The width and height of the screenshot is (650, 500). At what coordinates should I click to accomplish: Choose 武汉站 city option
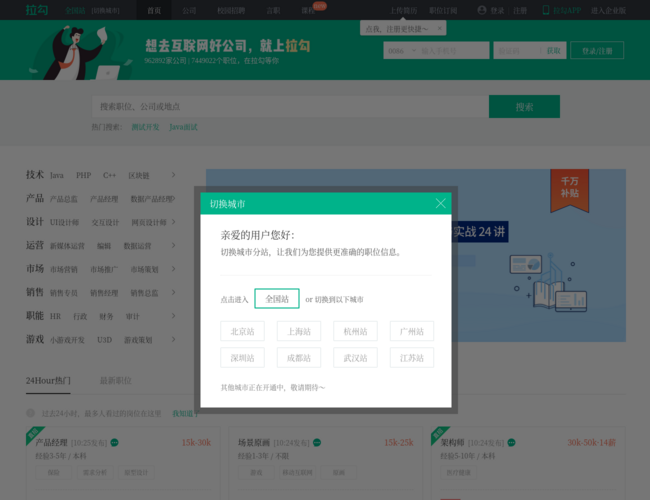[355, 358]
